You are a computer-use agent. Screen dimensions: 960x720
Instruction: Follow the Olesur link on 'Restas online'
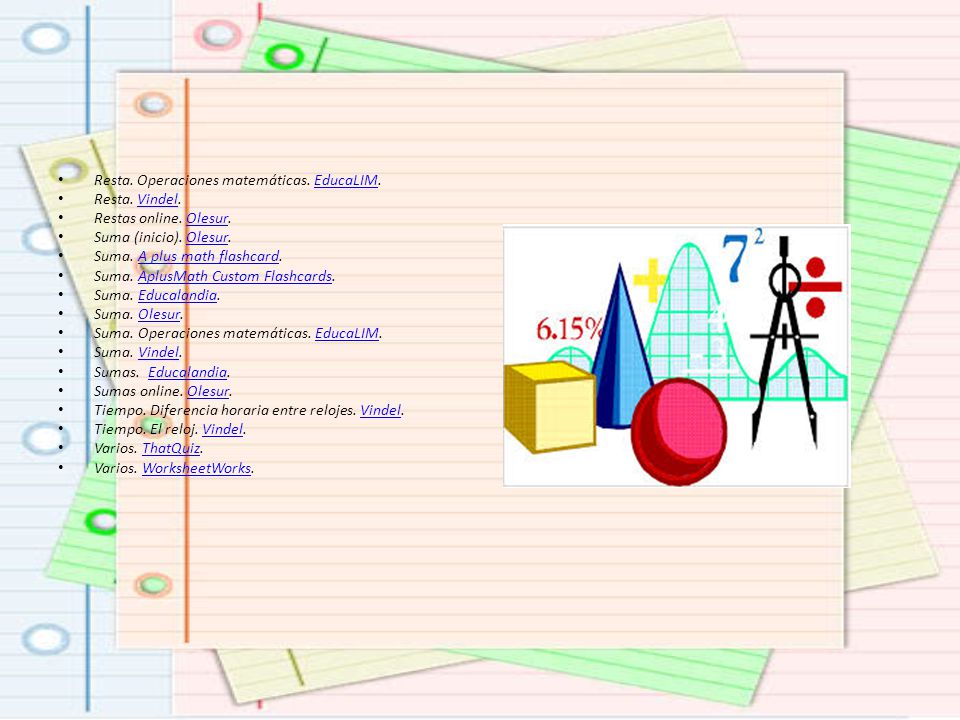[207, 218]
